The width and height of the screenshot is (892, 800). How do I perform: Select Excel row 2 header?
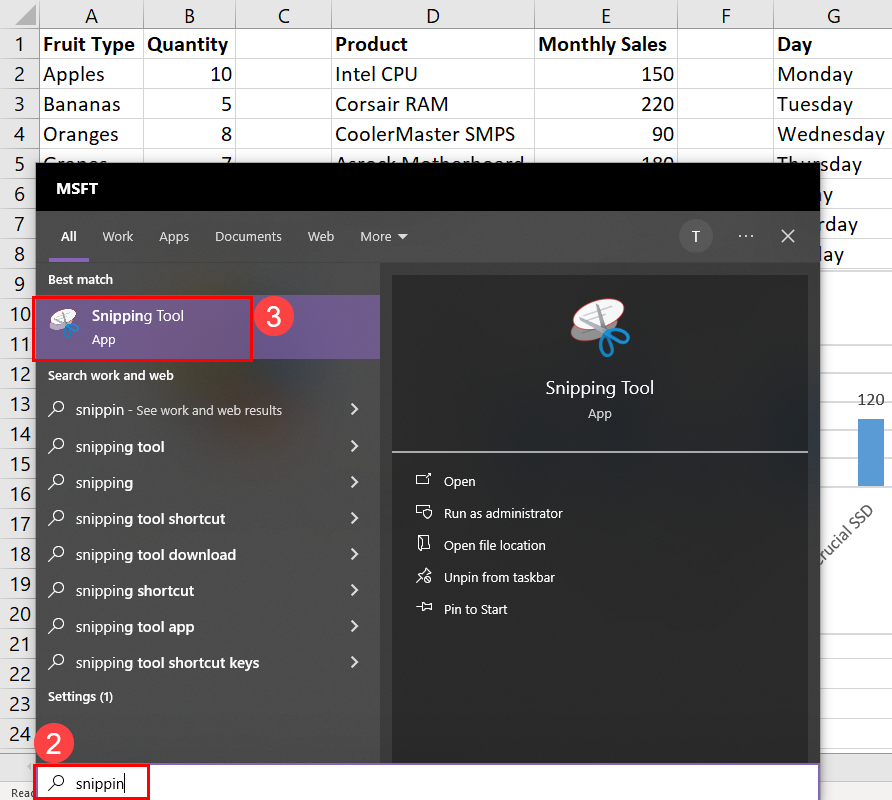coord(19,74)
